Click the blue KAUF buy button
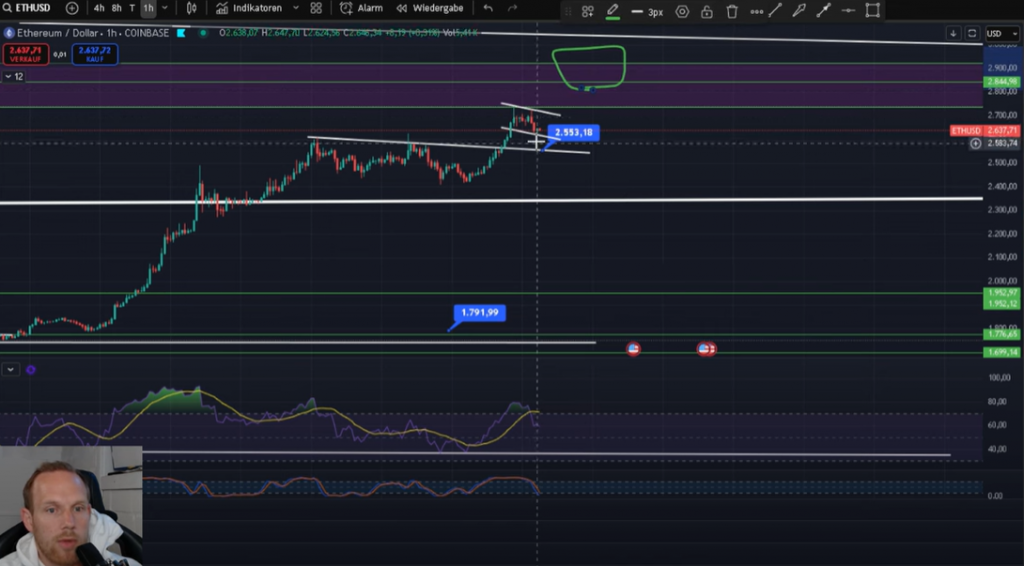This screenshot has height=566, width=1024. click(x=95, y=54)
